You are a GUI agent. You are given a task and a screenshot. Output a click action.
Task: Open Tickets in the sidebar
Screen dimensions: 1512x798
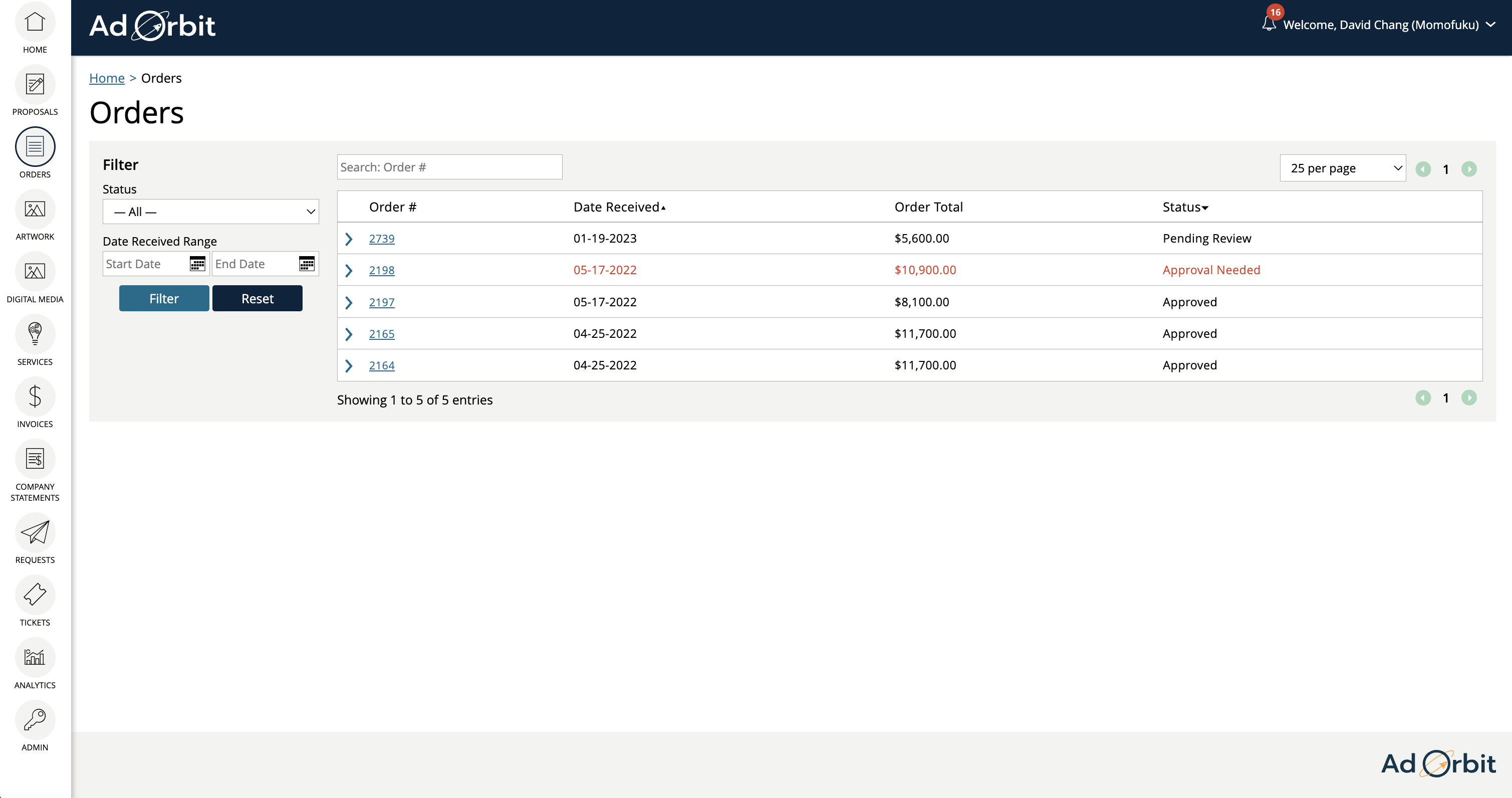tap(35, 595)
